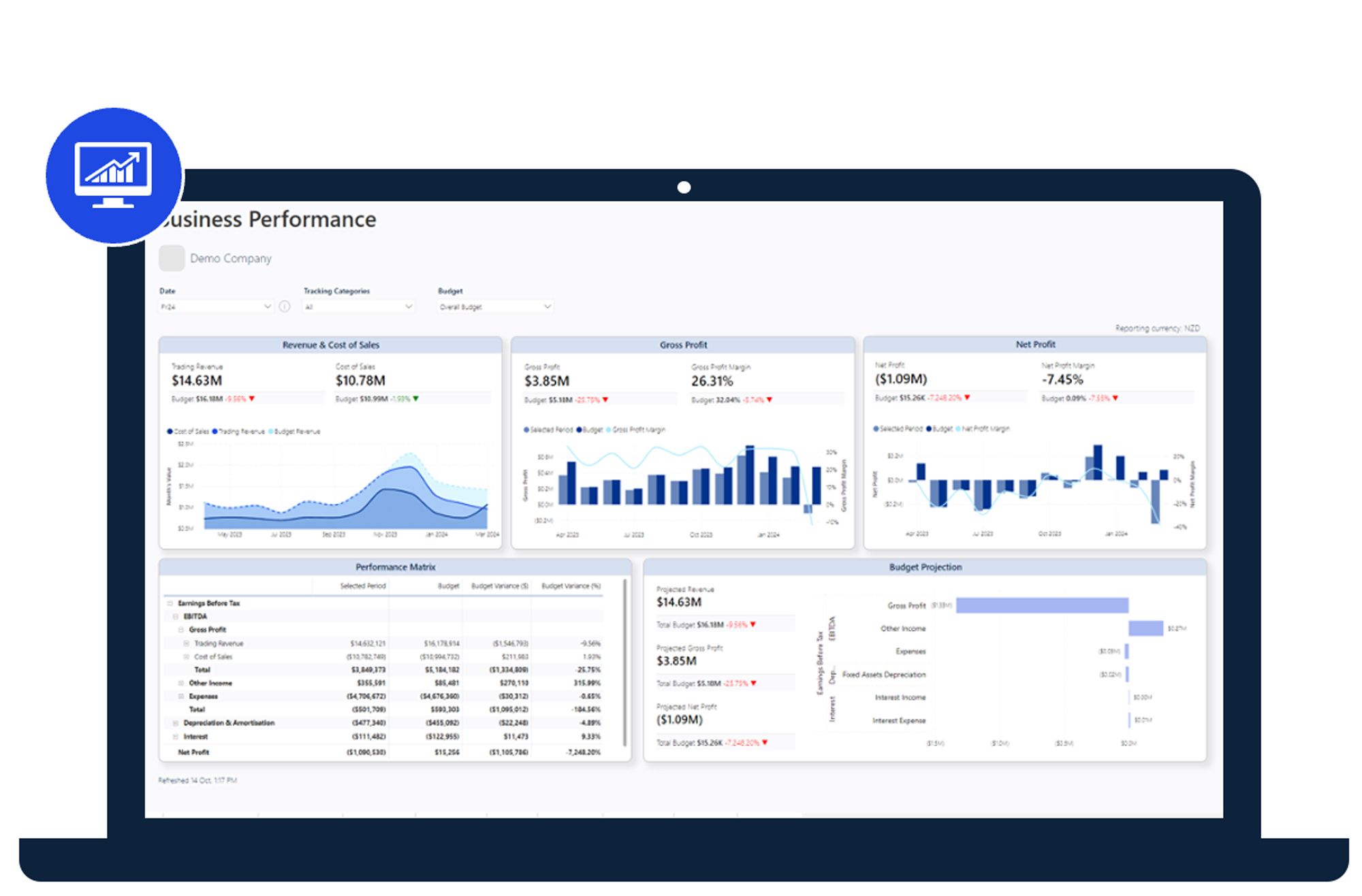Toggle Gross Profit Margin legend item

point(635,430)
